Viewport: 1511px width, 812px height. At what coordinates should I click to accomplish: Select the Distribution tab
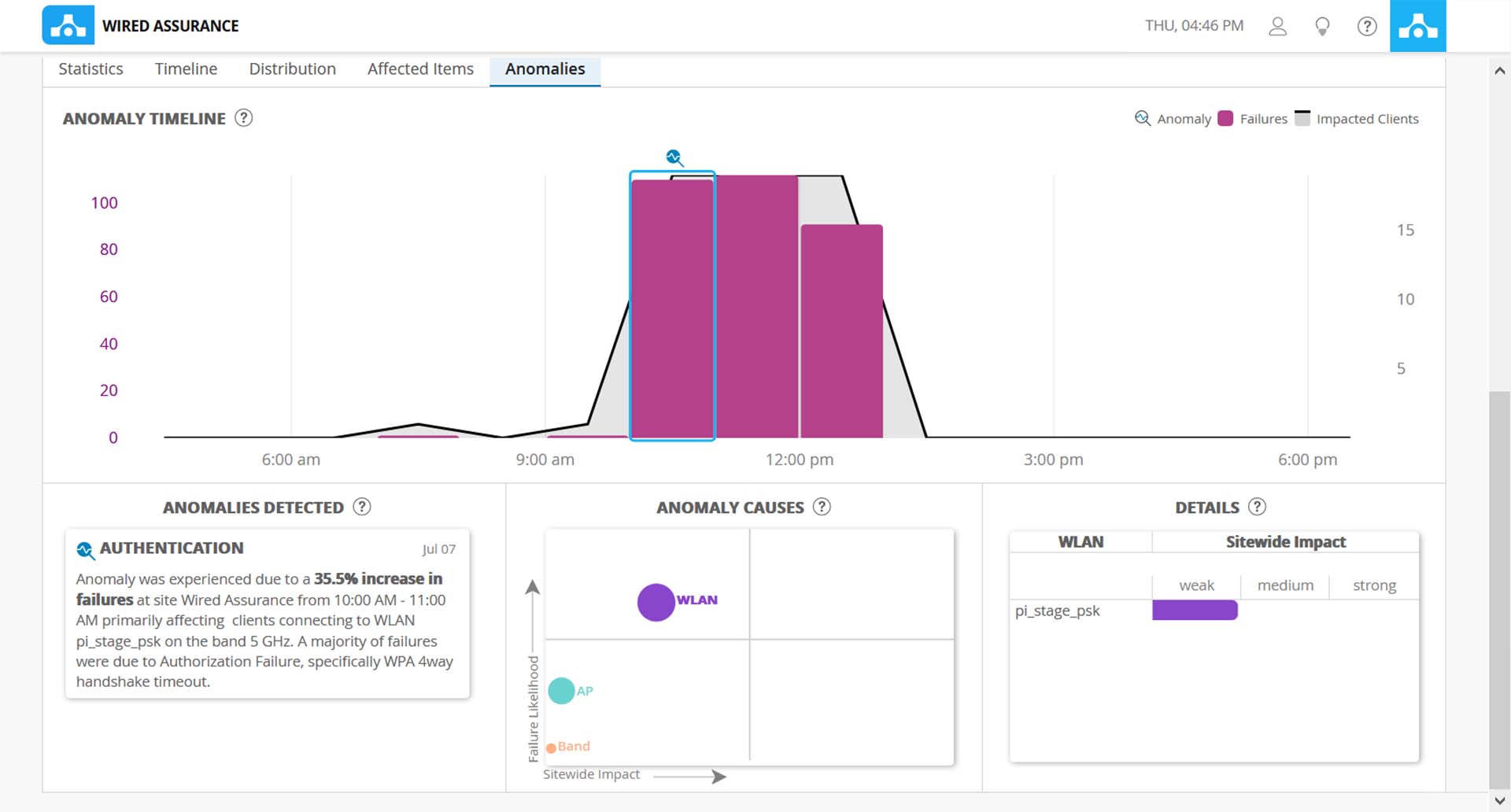pyautogui.click(x=292, y=69)
